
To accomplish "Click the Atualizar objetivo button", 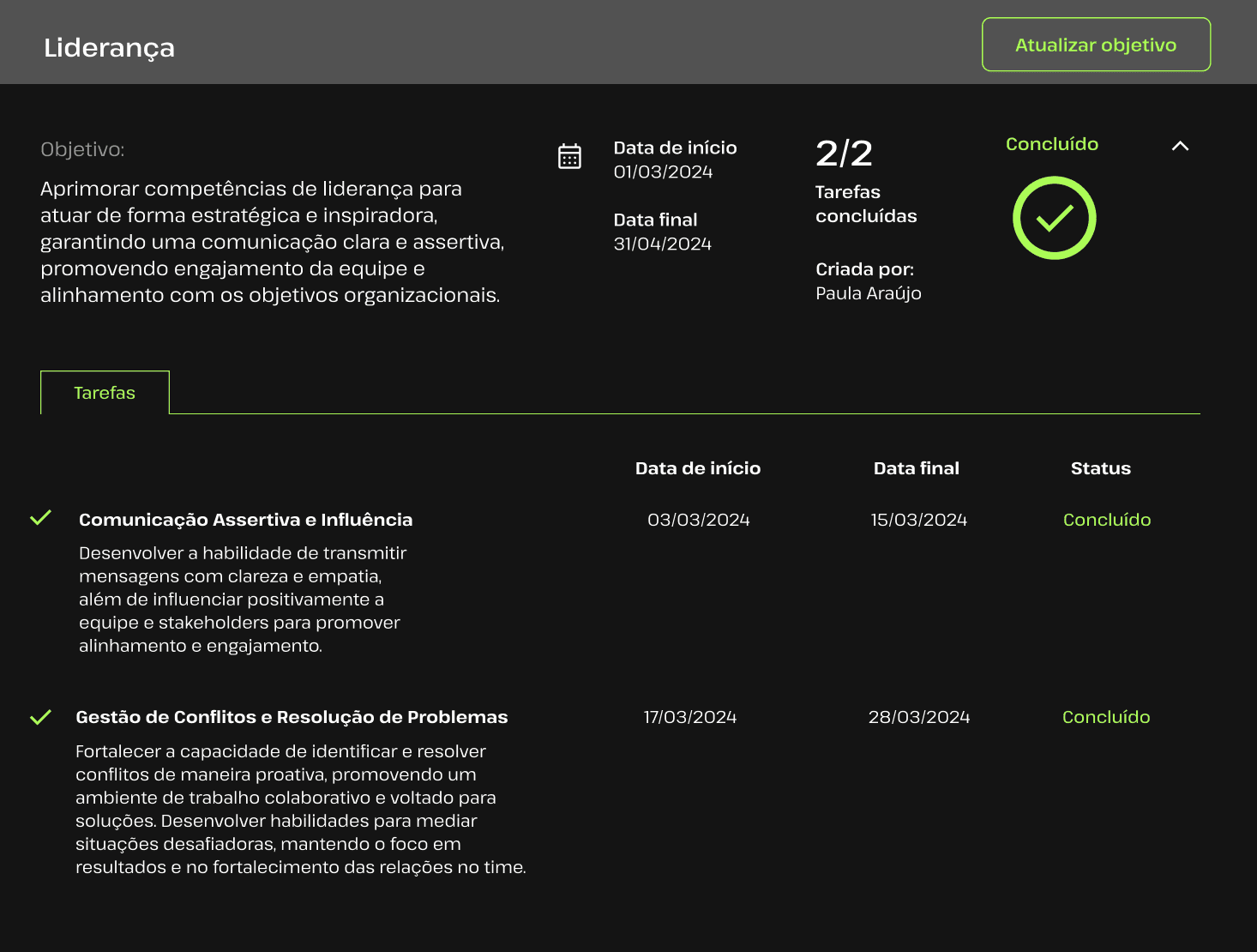I will tap(1095, 45).
